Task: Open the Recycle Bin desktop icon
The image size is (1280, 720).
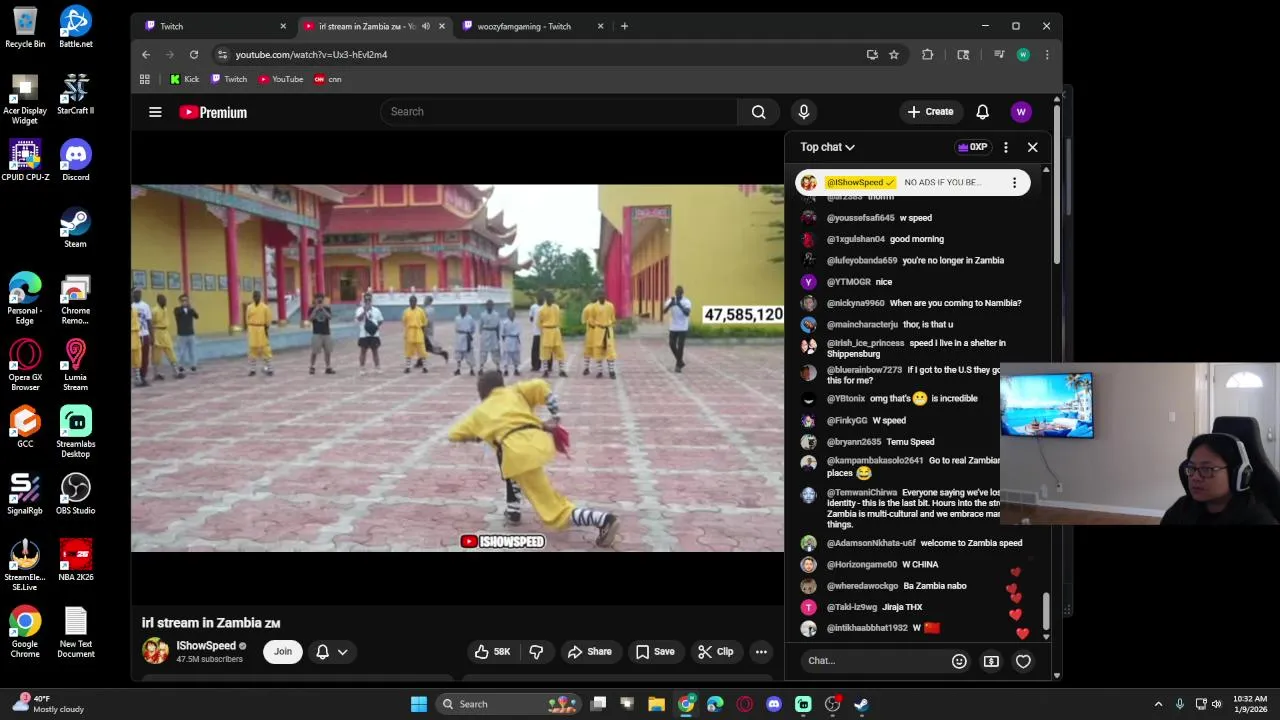Action: (x=25, y=28)
